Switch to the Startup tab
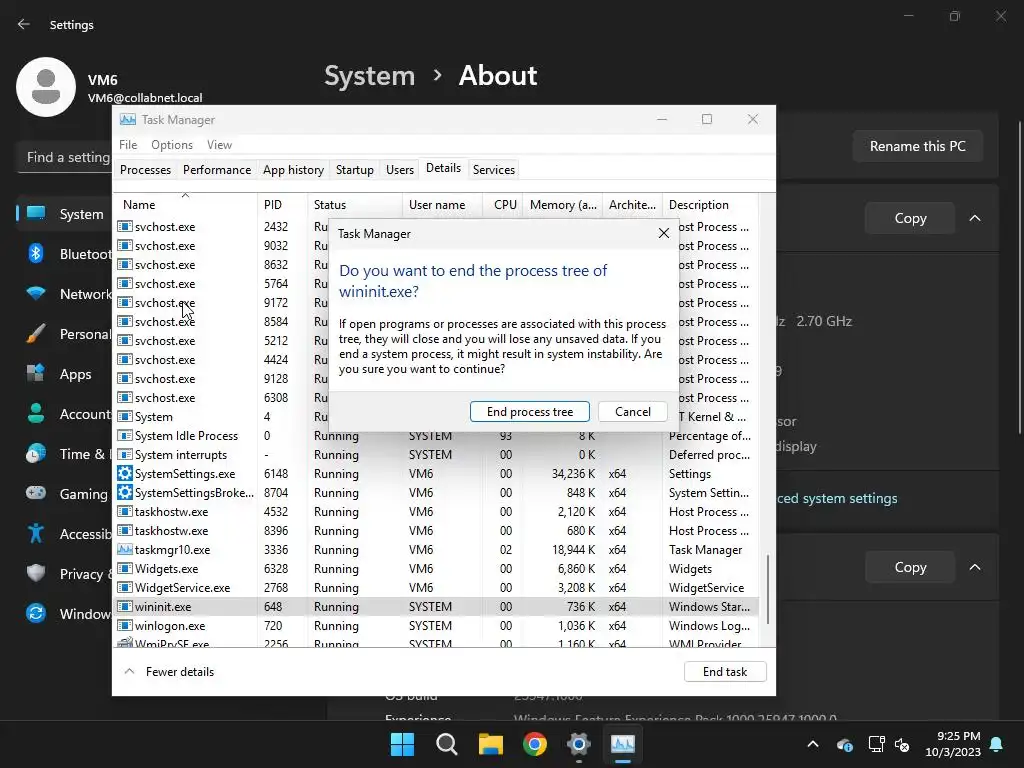Image resolution: width=1024 pixels, height=768 pixels. (x=355, y=170)
